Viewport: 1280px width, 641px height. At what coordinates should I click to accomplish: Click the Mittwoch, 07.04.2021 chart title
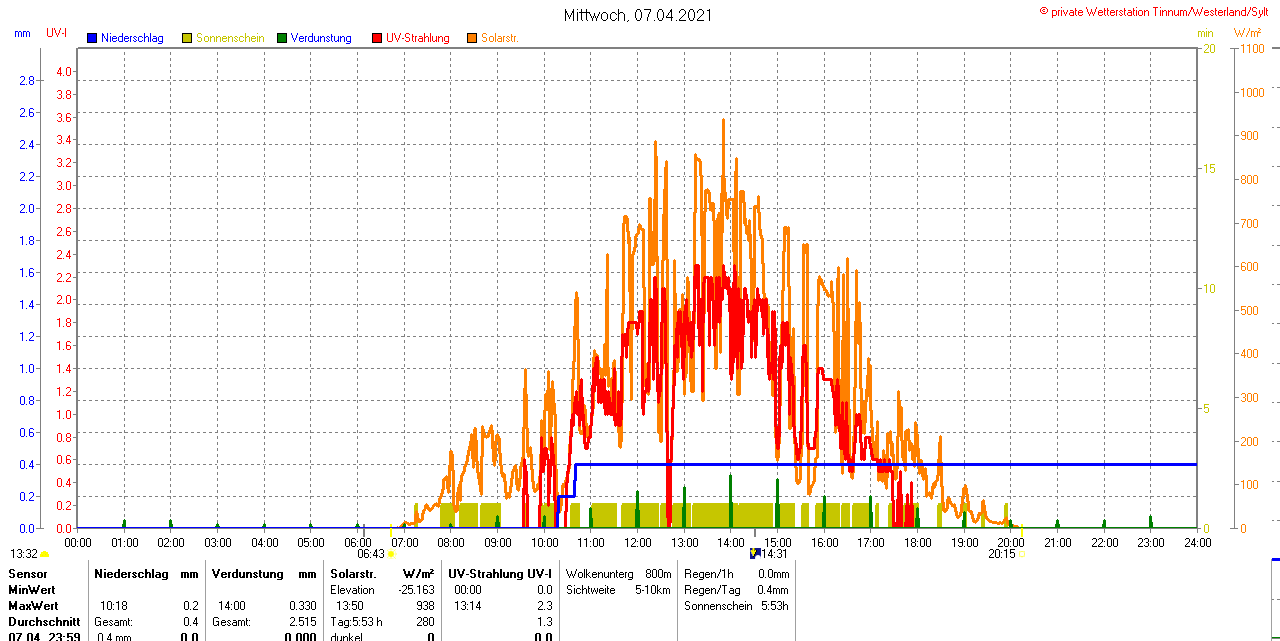(638, 15)
